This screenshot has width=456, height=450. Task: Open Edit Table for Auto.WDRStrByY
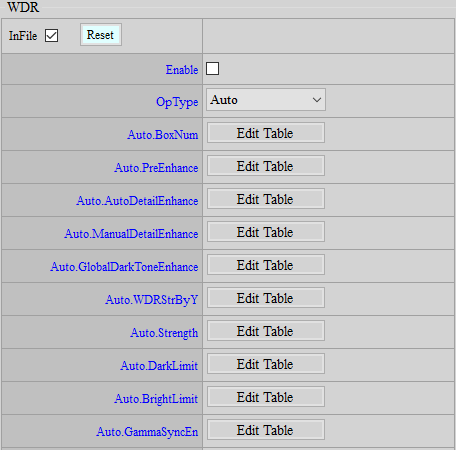[x=266, y=298]
